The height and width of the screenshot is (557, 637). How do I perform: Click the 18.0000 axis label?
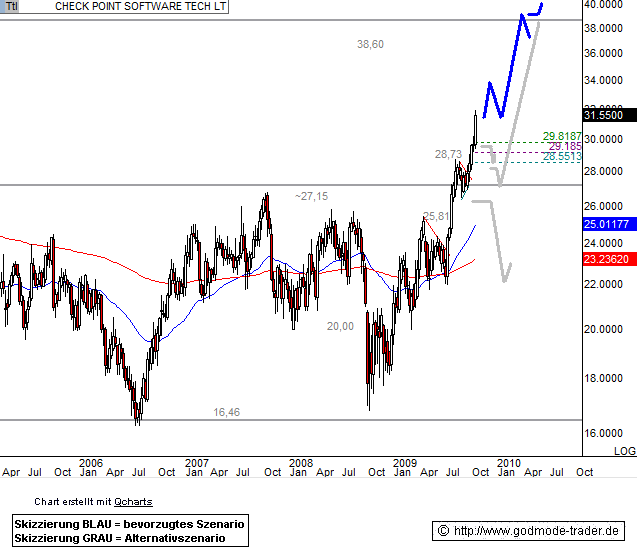point(603,378)
